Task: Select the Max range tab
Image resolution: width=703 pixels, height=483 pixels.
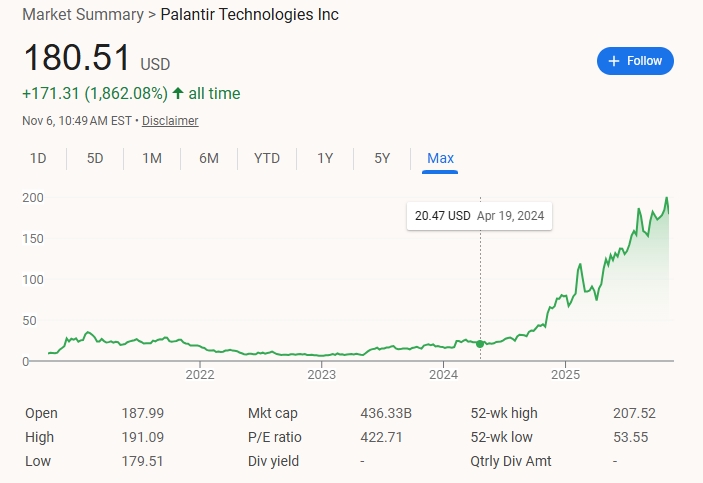Action: pyautogui.click(x=440, y=158)
